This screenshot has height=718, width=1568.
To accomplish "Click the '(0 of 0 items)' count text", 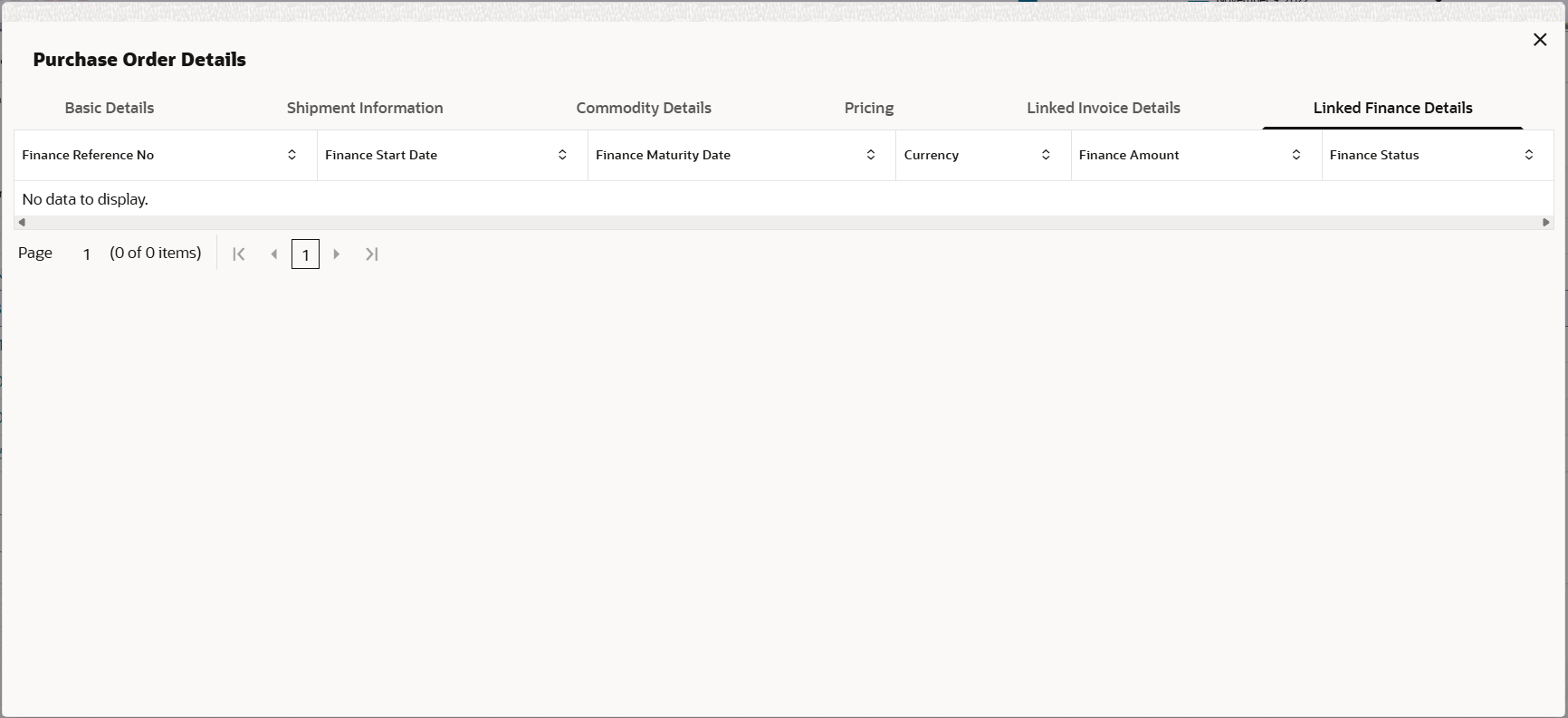I will (x=156, y=253).
